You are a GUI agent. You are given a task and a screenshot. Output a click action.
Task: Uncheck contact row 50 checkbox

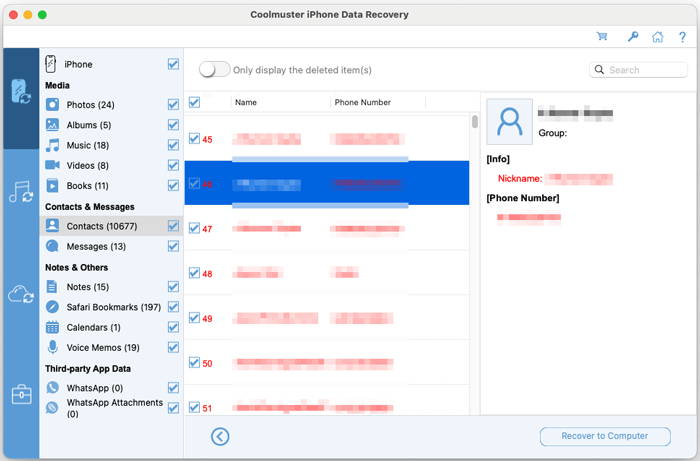(194, 362)
